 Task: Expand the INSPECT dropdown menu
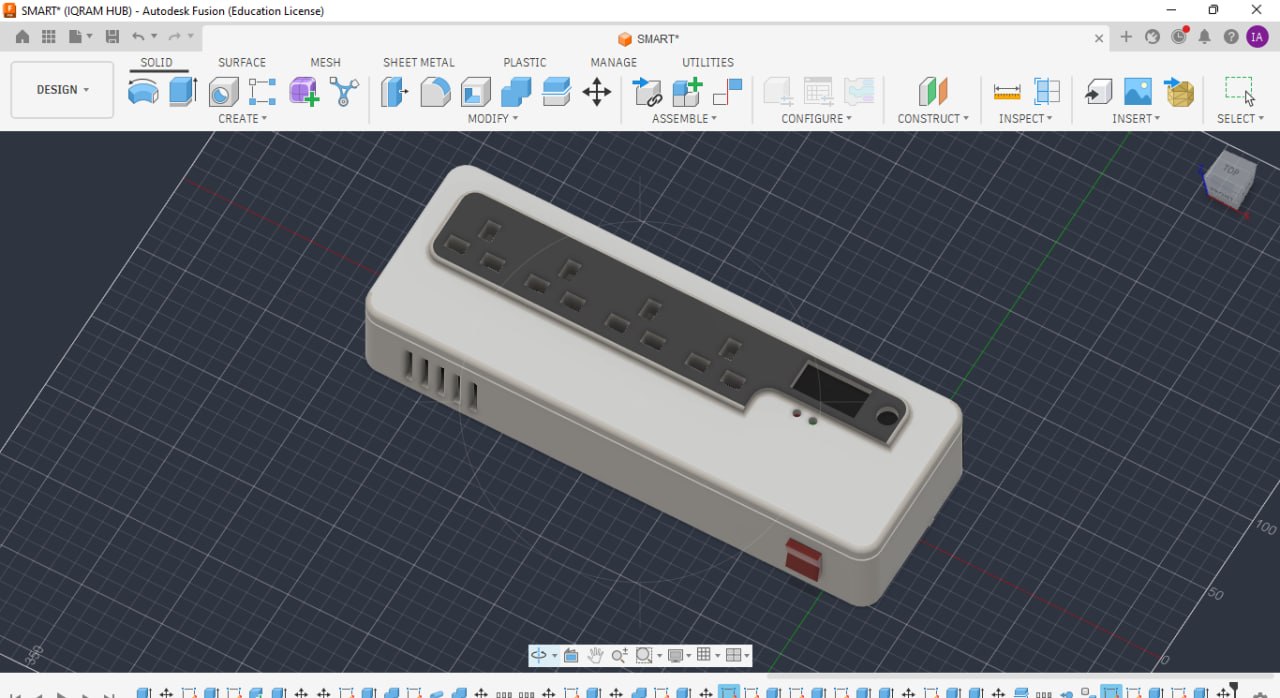click(1026, 118)
